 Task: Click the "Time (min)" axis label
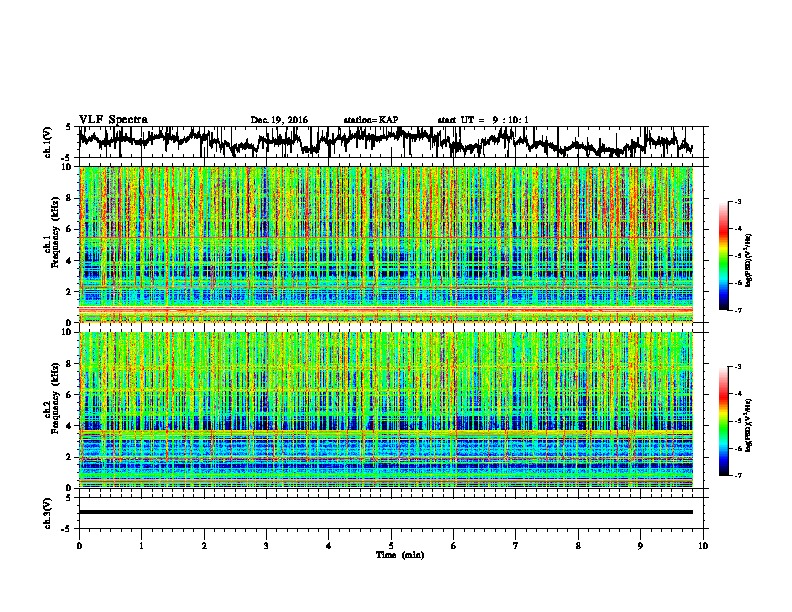(400, 555)
